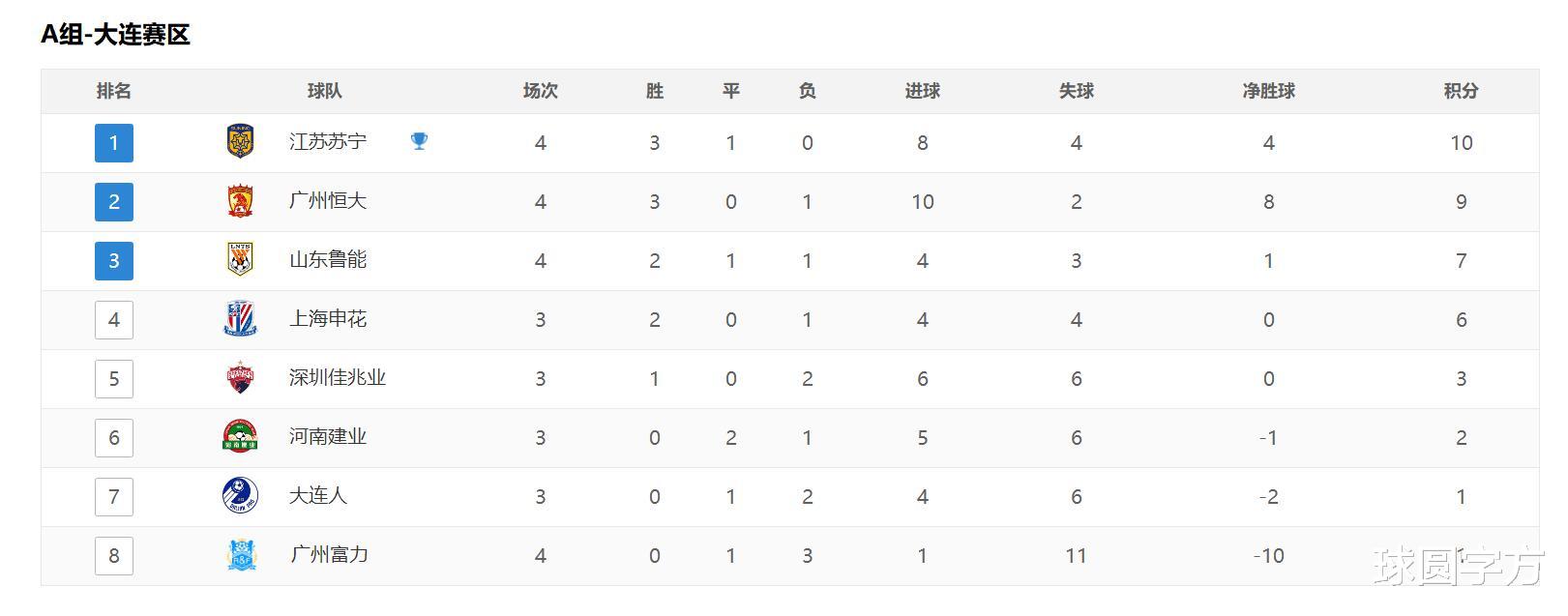Click the Jiangsu Suning team crest icon
Screen dimensions: 1568x616
pyautogui.click(x=240, y=142)
